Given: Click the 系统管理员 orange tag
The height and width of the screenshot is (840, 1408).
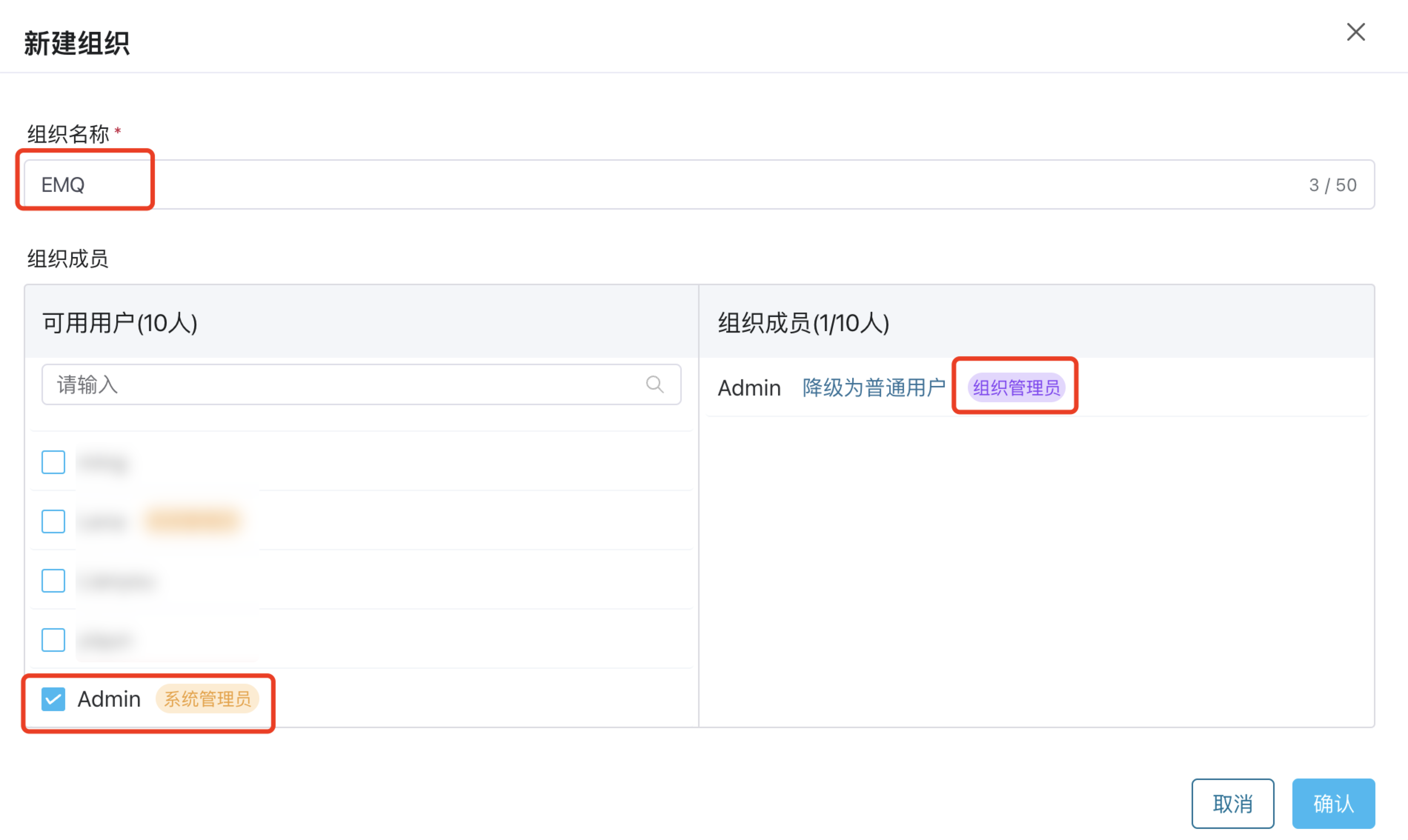Looking at the screenshot, I should [x=207, y=699].
